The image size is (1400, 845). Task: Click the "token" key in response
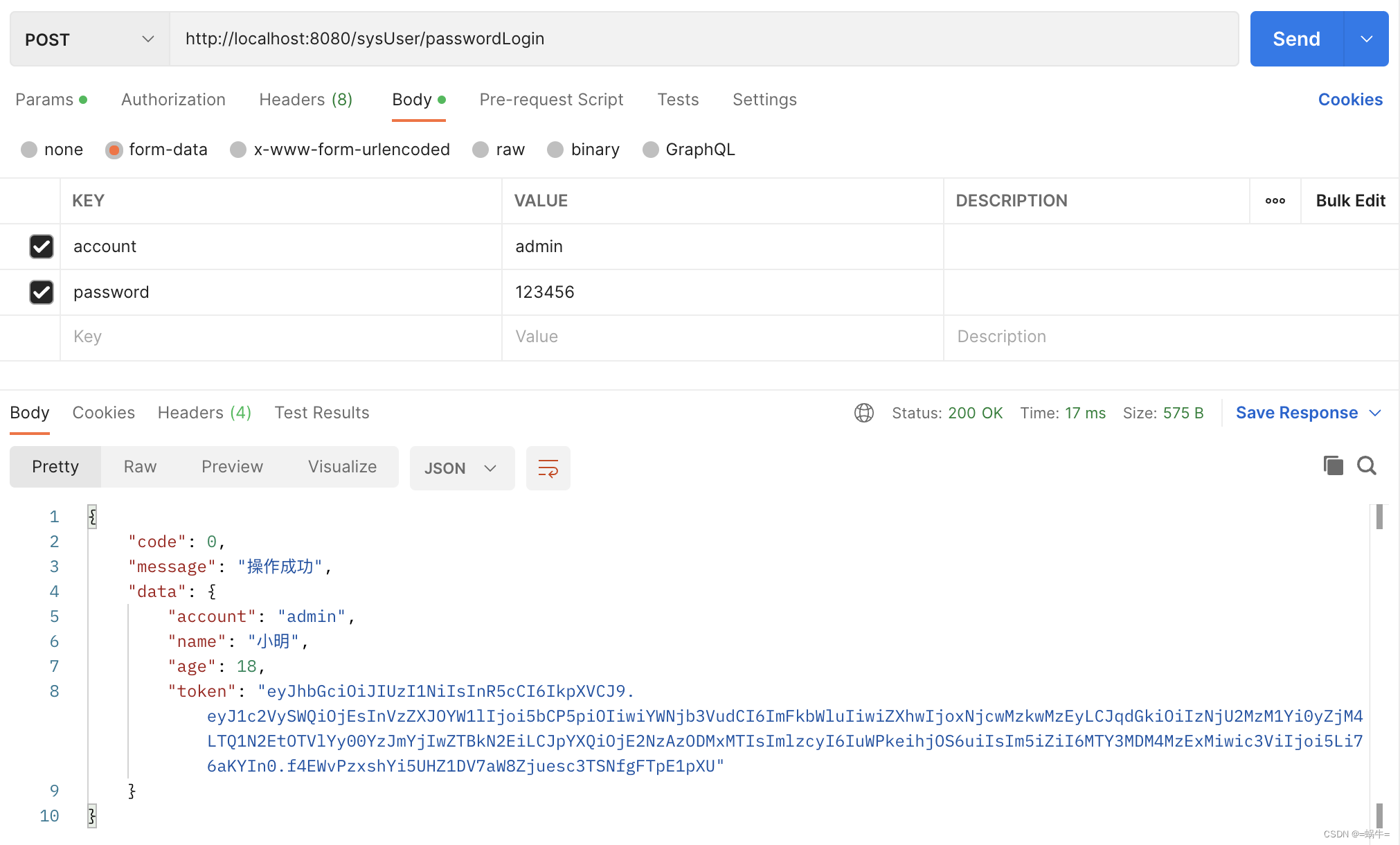(x=202, y=691)
